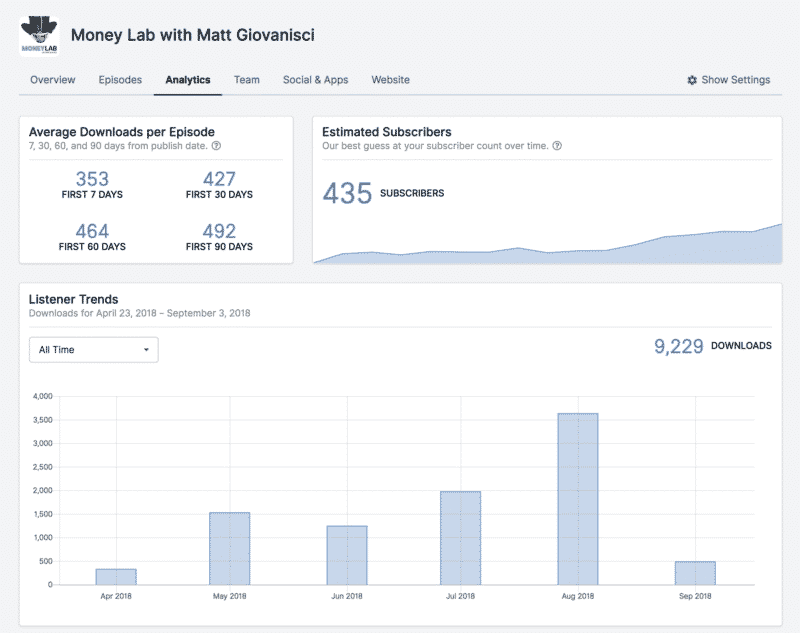Click the 4,000 y-axis label
The width and height of the screenshot is (800, 633).
tap(43, 396)
